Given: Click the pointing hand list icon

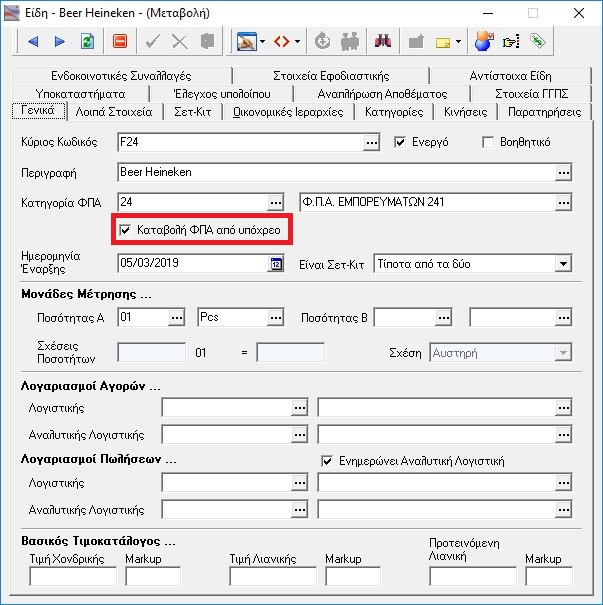Looking at the screenshot, I should [x=511, y=41].
